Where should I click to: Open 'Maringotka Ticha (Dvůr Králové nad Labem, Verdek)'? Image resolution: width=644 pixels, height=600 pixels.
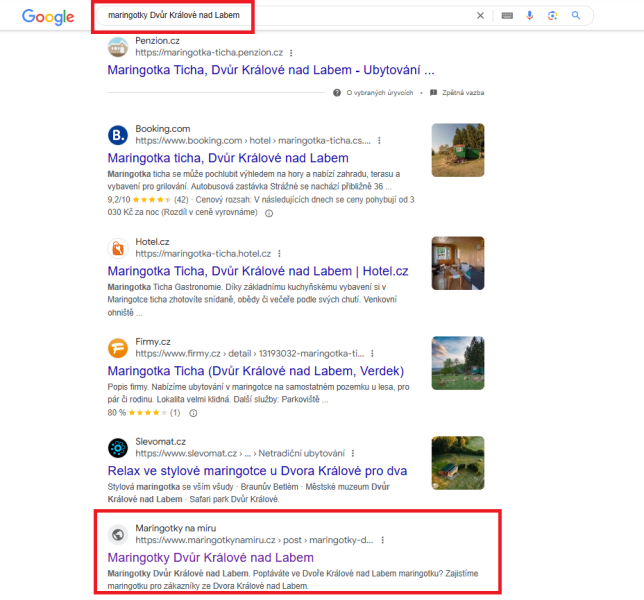coord(256,371)
